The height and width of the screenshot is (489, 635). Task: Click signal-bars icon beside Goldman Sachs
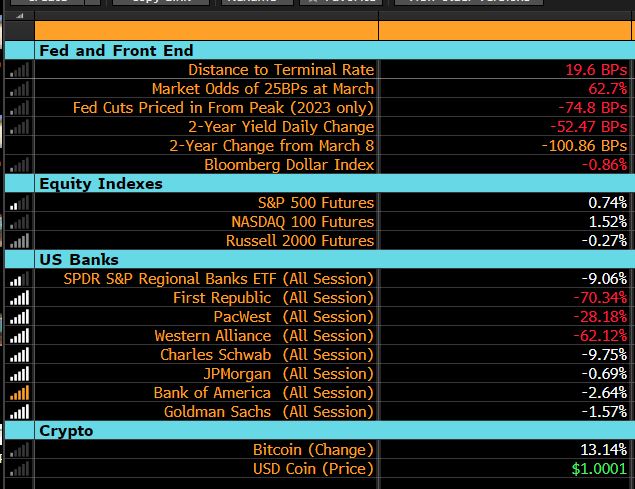pyautogui.click(x=19, y=412)
